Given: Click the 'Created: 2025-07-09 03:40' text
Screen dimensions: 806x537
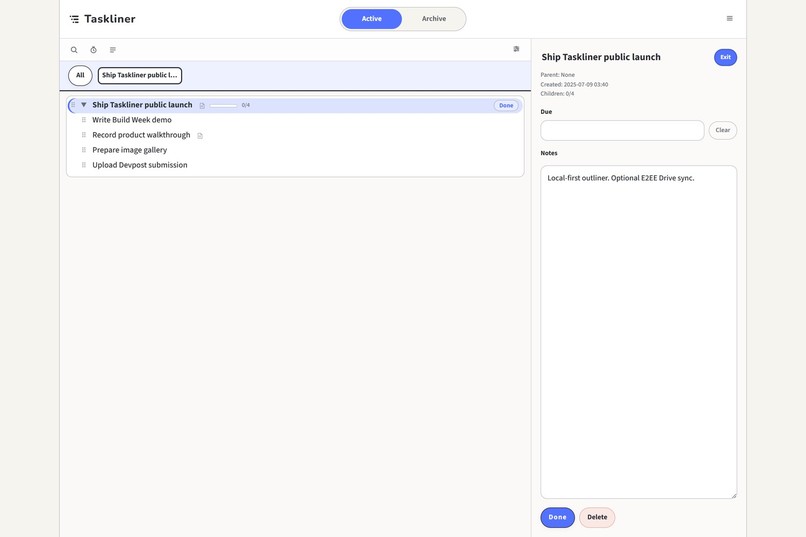Looking at the screenshot, I should click(574, 84).
